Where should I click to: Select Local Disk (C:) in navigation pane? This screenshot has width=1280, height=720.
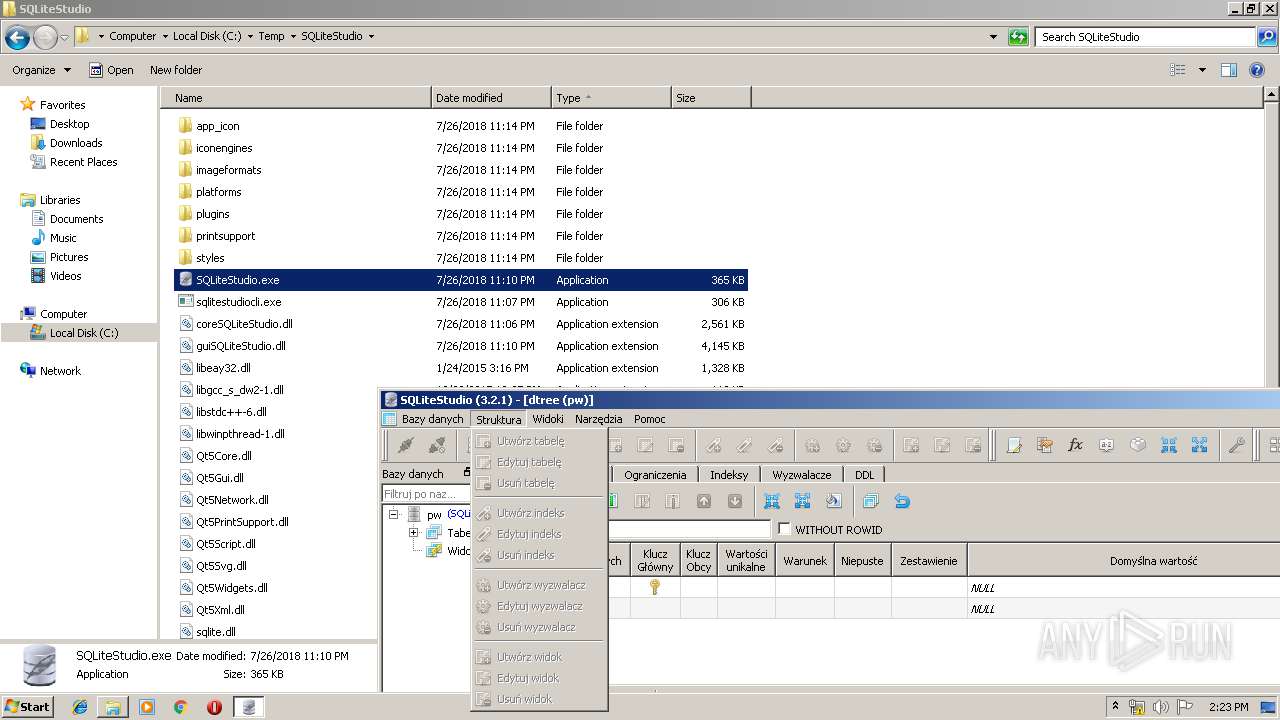[x=84, y=333]
